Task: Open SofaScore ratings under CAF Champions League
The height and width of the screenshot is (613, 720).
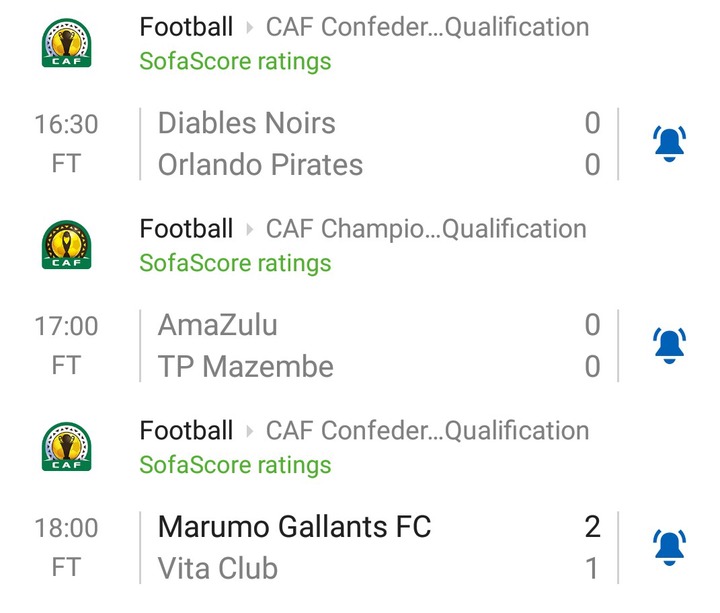Action: [x=235, y=264]
